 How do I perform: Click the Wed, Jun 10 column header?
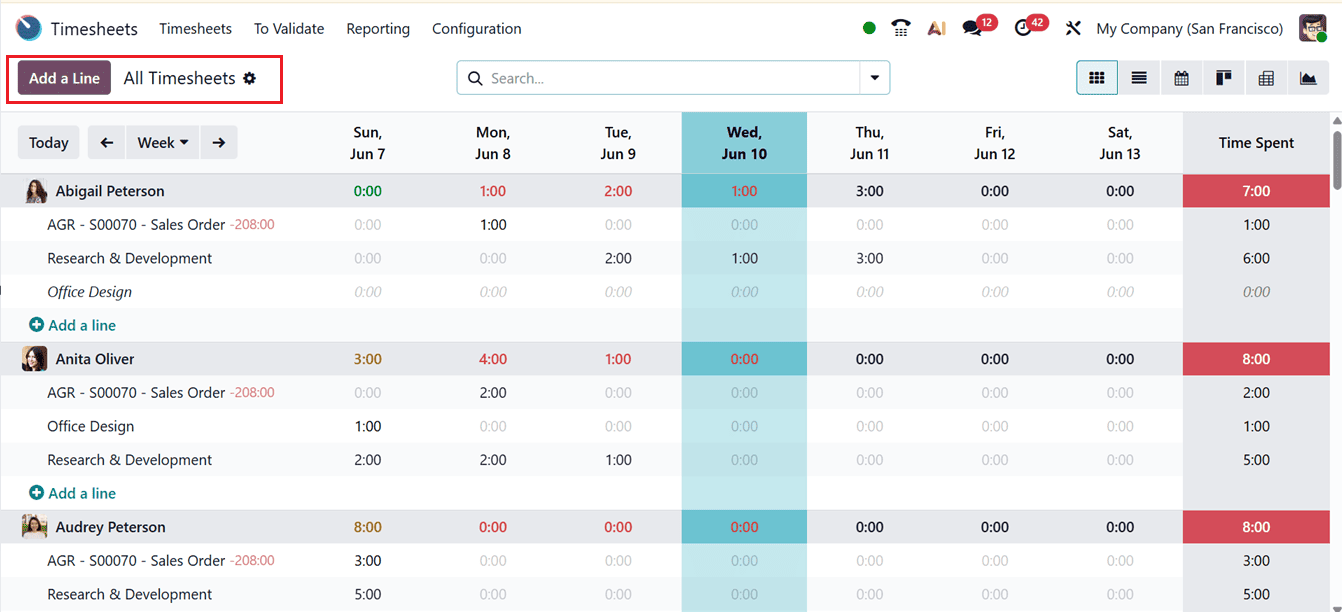(744, 142)
